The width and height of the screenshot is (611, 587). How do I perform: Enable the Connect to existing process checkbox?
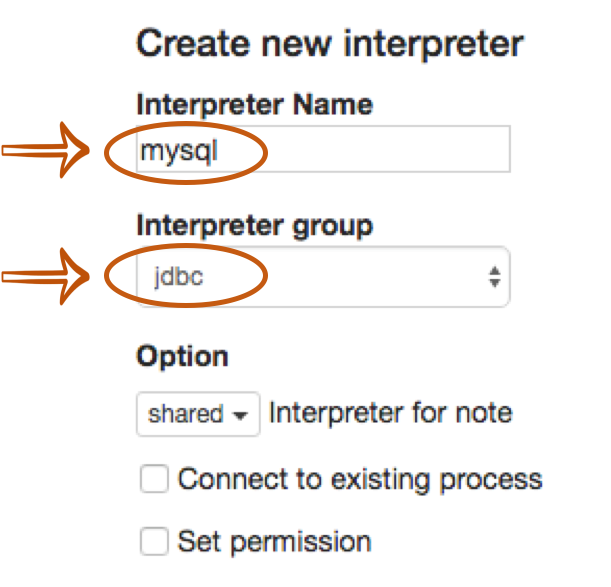click(154, 479)
